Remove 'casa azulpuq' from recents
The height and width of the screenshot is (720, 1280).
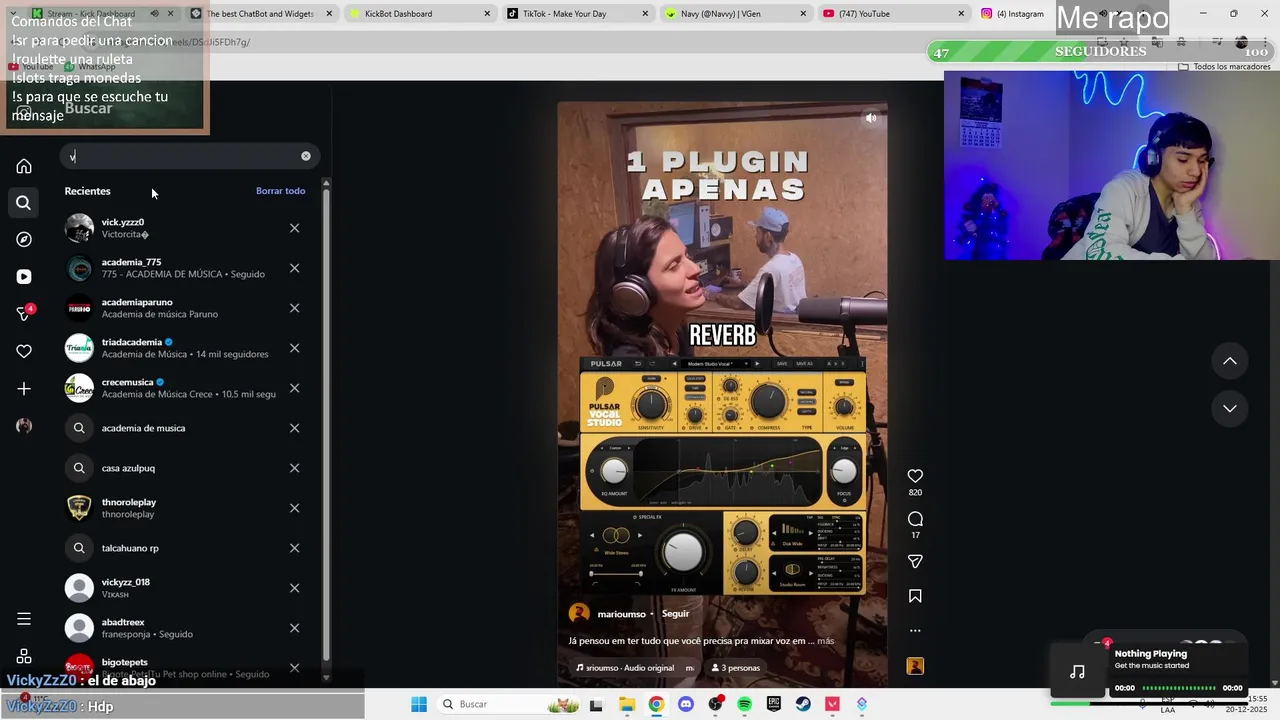(294, 468)
